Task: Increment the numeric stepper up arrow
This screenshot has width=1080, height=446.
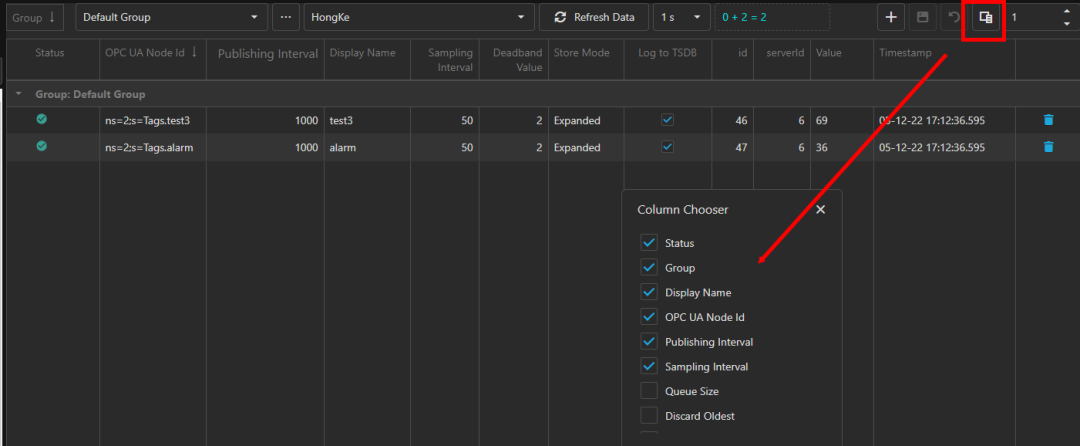Action: point(1065,11)
